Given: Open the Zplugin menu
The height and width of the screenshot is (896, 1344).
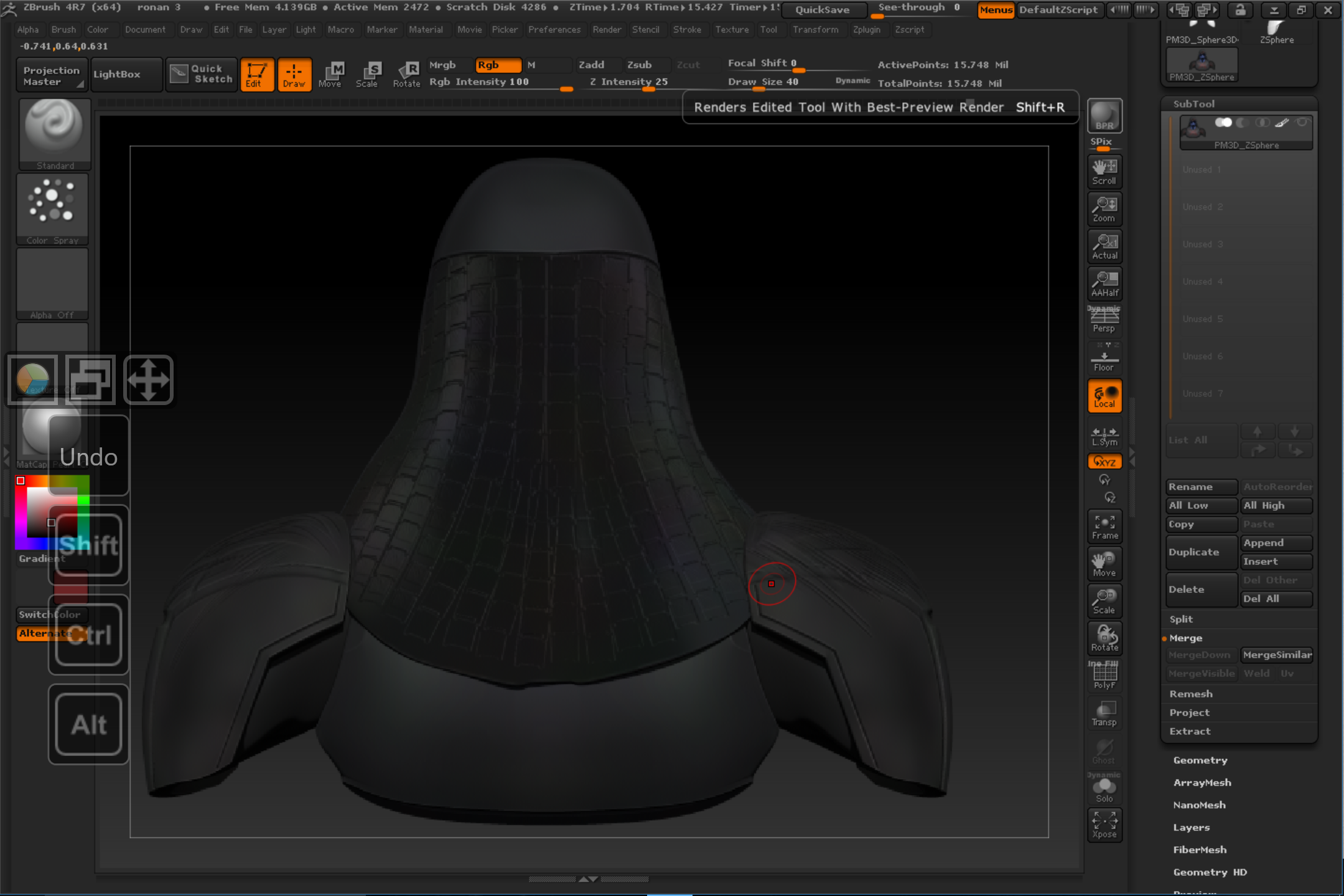Looking at the screenshot, I should click(x=867, y=29).
